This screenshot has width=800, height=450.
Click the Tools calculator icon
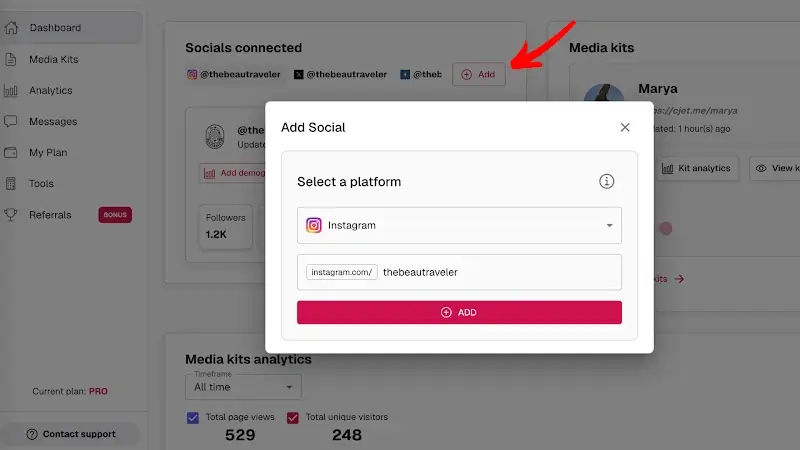coord(12,184)
